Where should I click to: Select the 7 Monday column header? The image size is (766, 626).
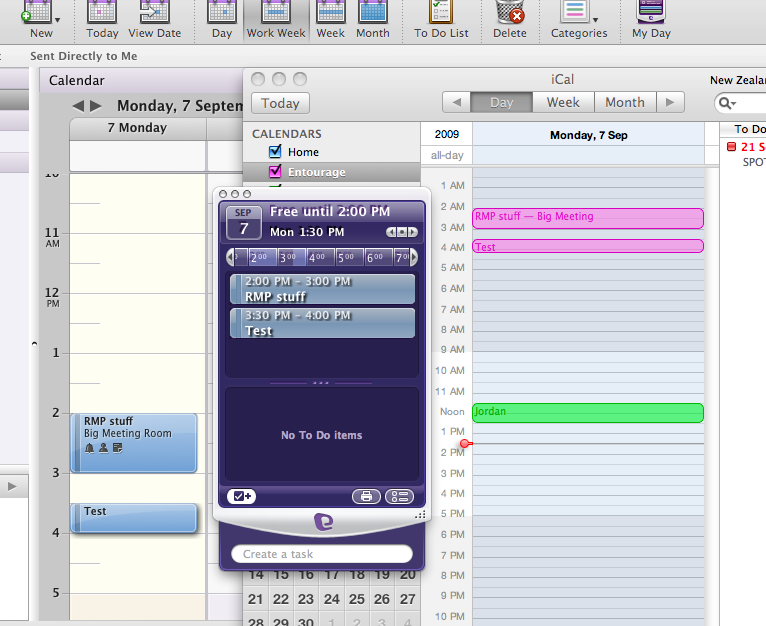(x=137, y=128)
